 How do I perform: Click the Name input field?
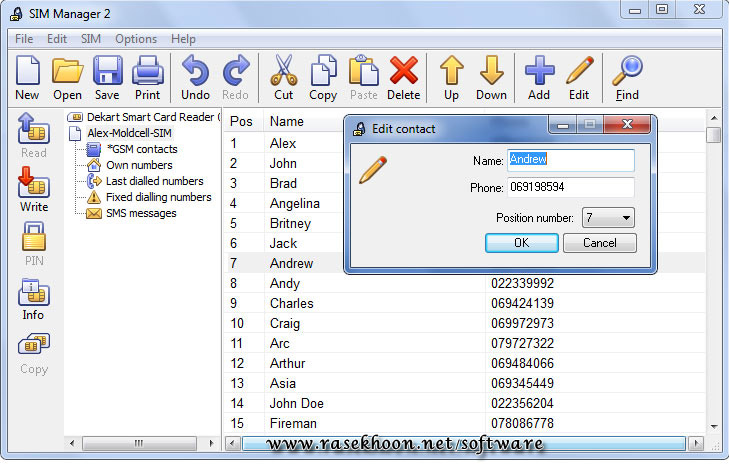(x=570, y=159)
